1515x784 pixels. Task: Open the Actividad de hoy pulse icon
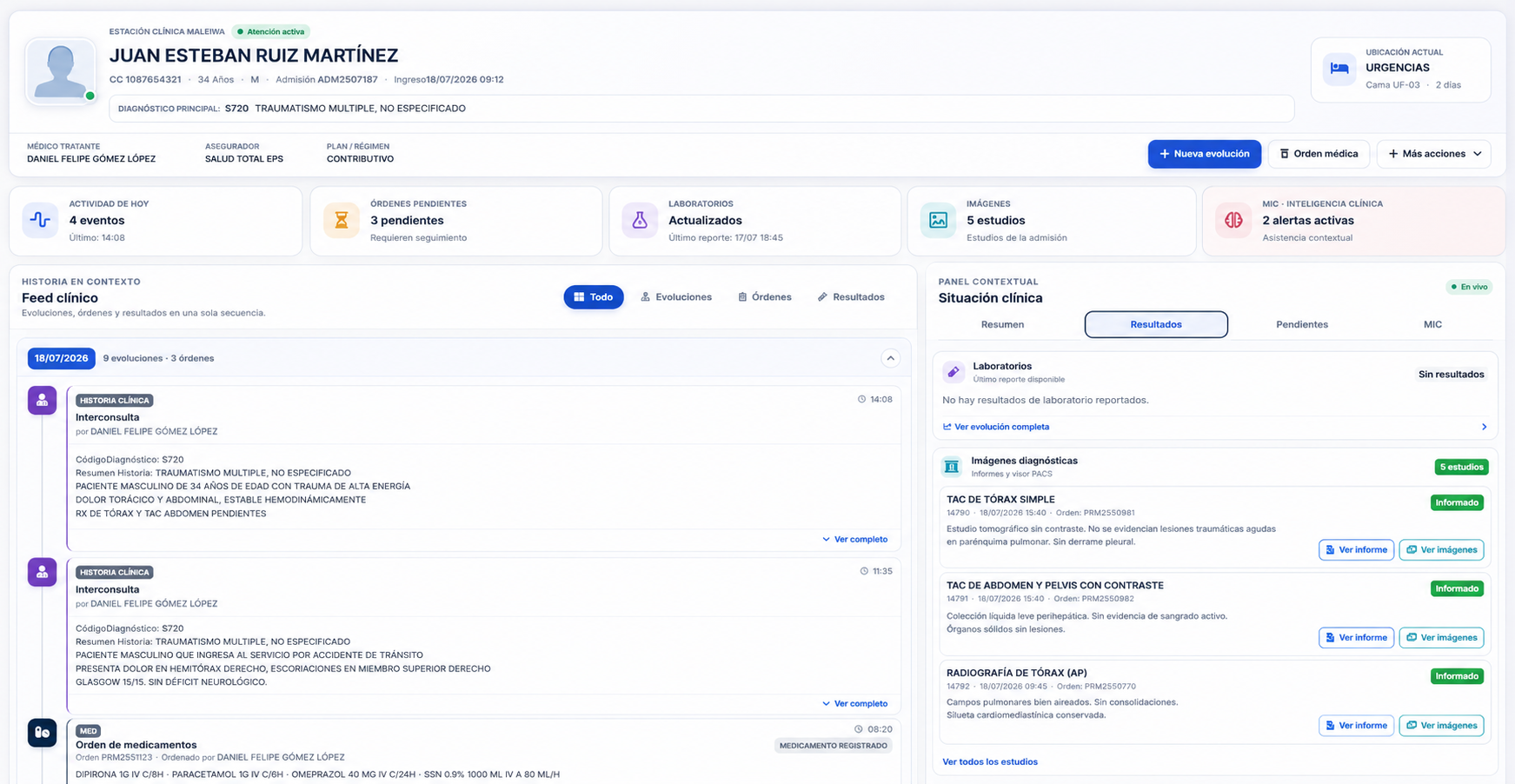[x=40, y=220]
